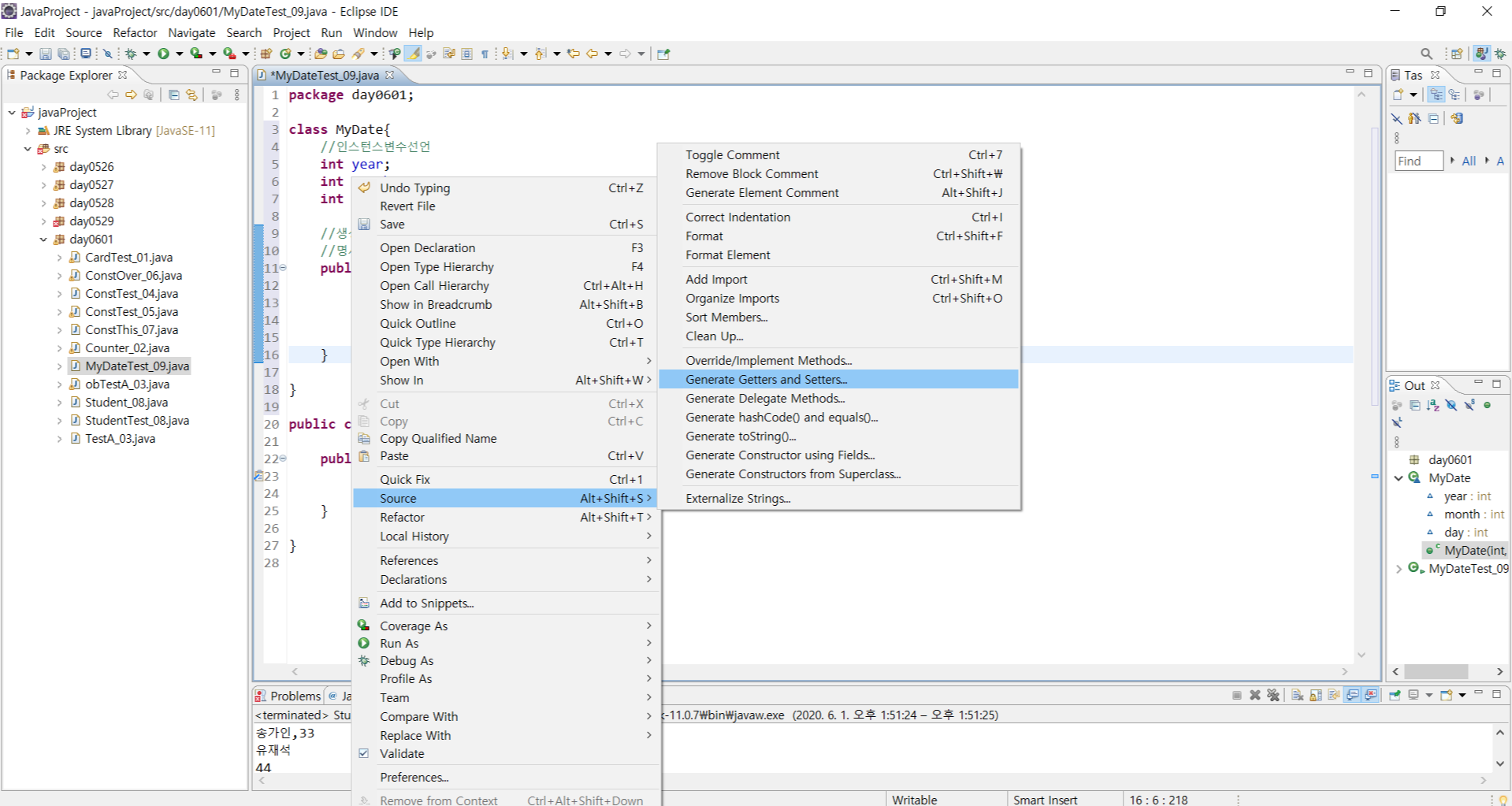Toggle Link with Editor in Package Explorer
1512x806 pixels.
[191, 95]
